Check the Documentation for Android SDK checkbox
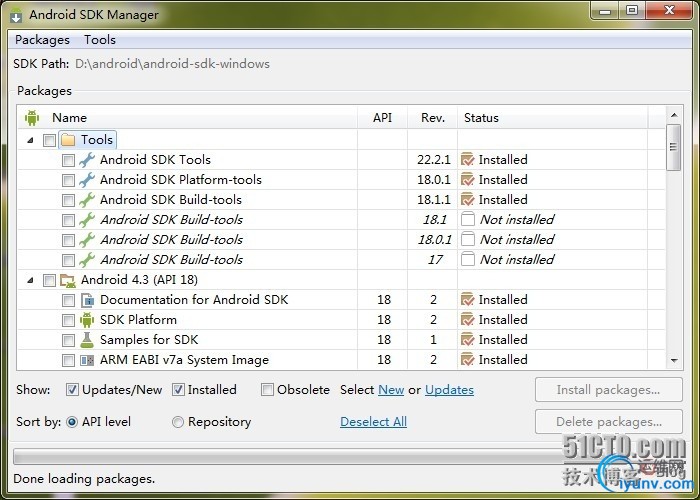Viewport: 700px width, 500px height. coord(68,300)
